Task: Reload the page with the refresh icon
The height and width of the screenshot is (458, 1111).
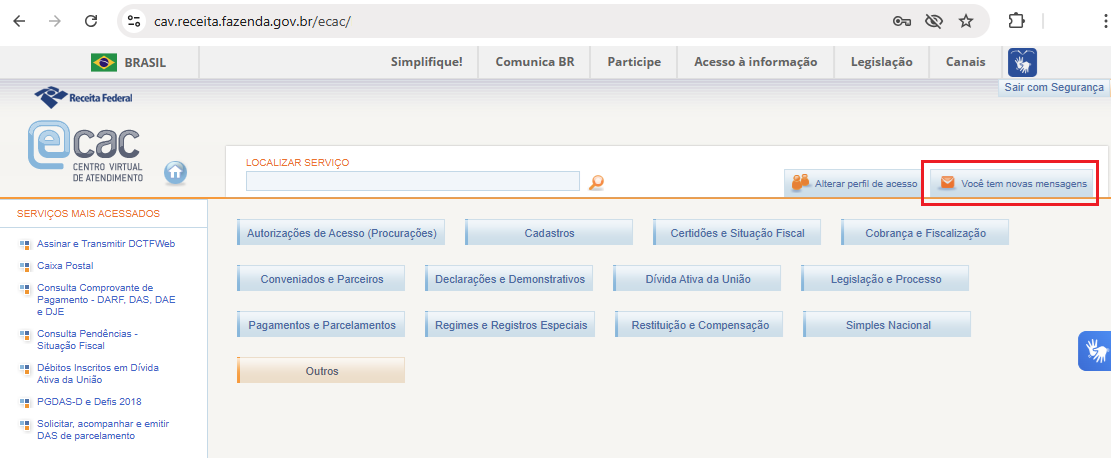Action: pyautogui.click(x=91, y=21)
